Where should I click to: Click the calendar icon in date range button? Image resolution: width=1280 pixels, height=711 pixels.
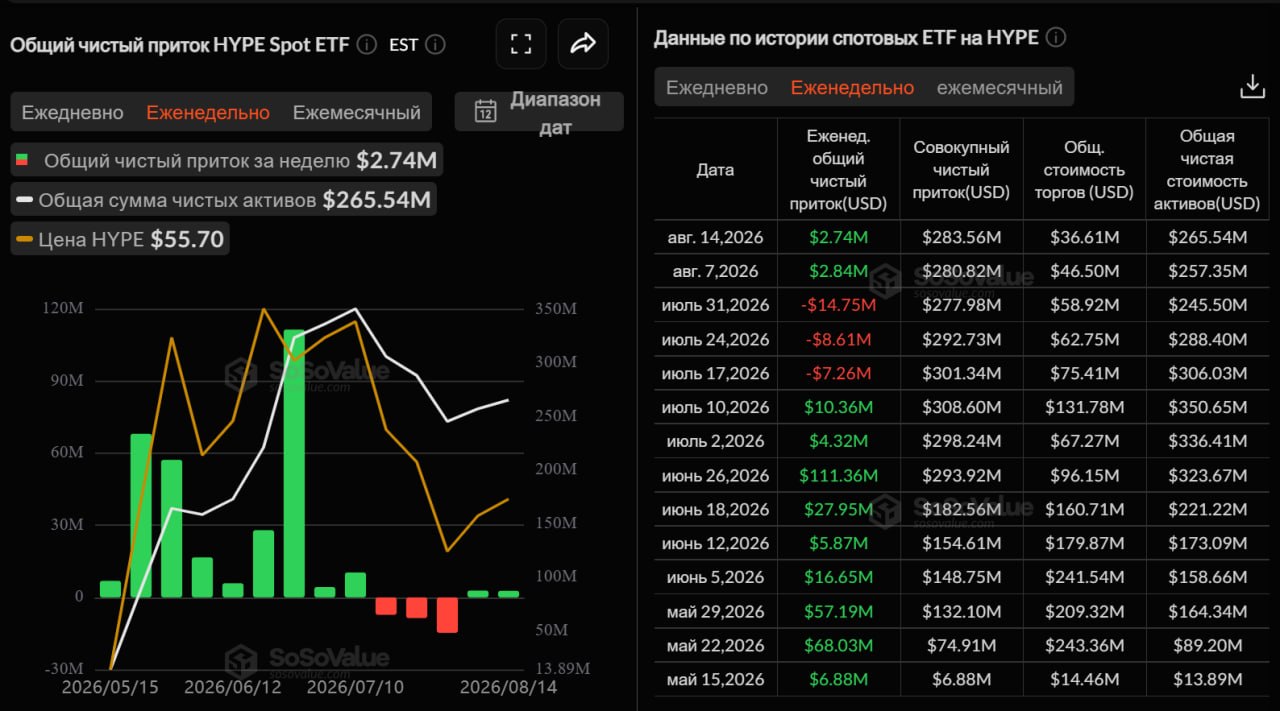point(486,111)
